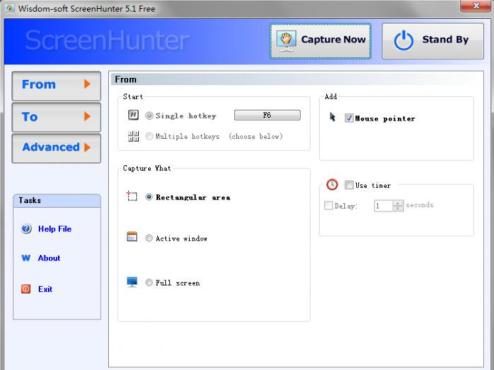The width and height of the screenshot is (494, 370).
Task: Click orange arrow beside To
Action: 87,116
